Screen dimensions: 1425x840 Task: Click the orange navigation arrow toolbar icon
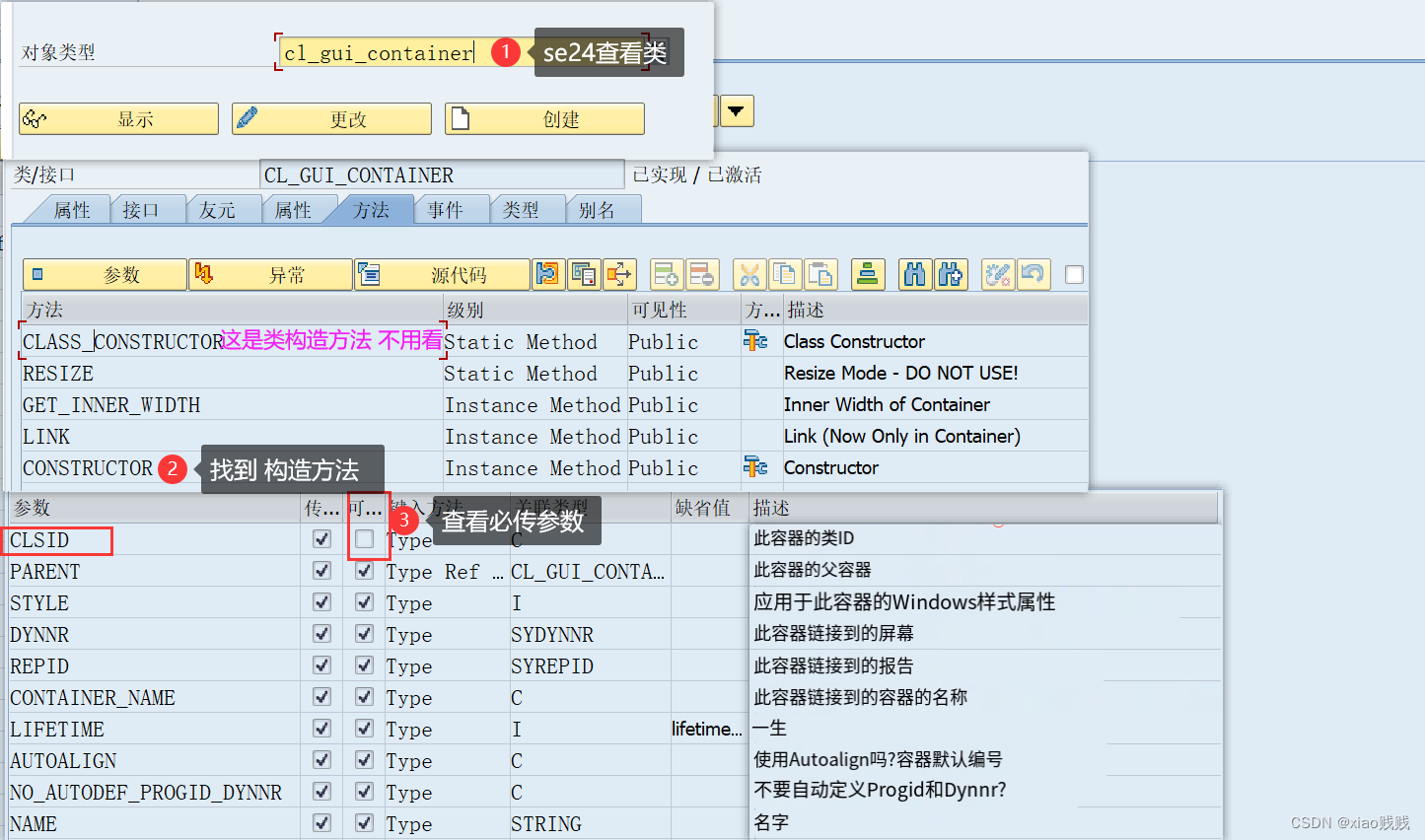tap(620, 274)
